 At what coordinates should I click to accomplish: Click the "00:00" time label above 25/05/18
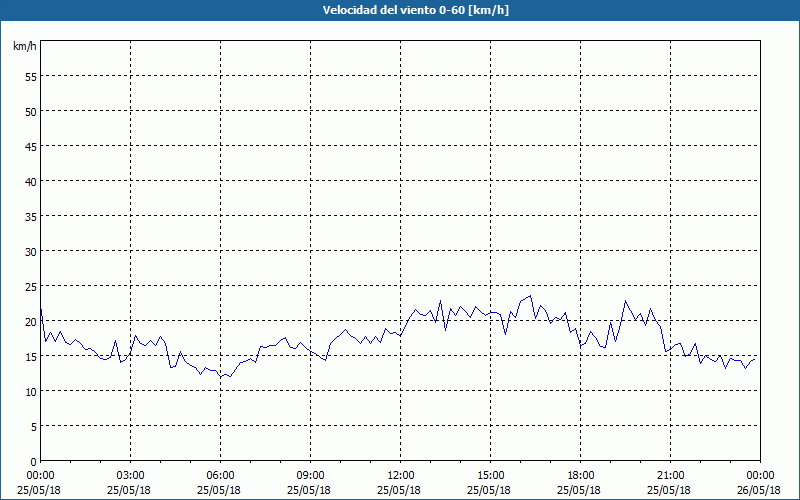coord(40,476)
